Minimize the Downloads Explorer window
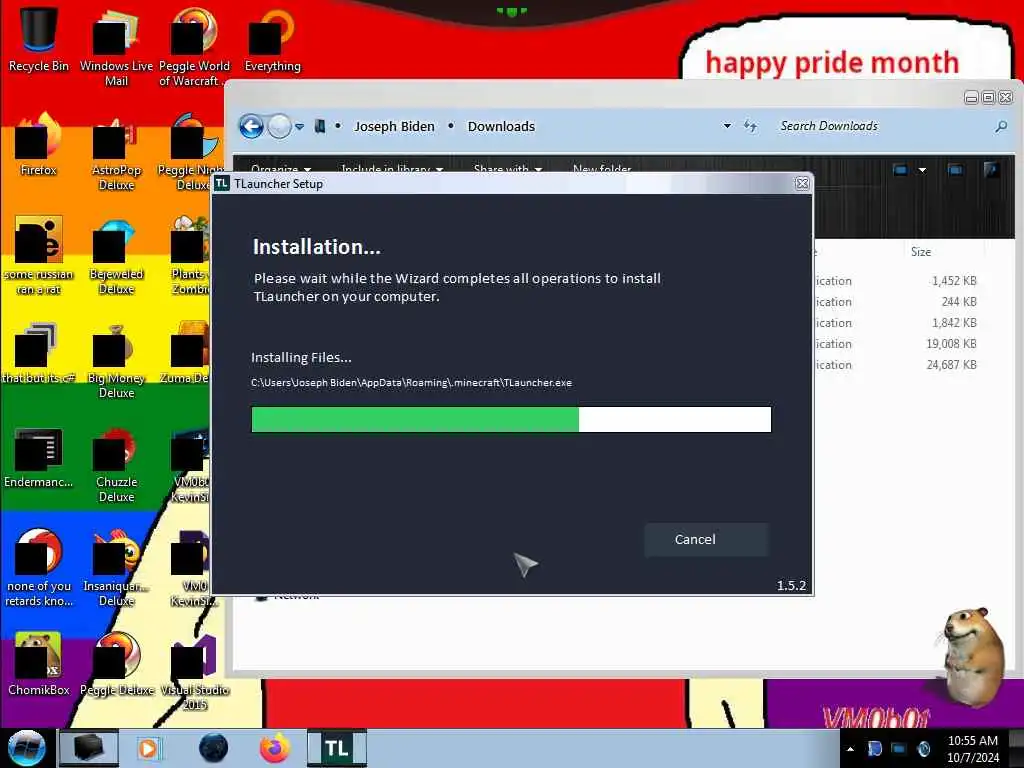 click(971, 98)
